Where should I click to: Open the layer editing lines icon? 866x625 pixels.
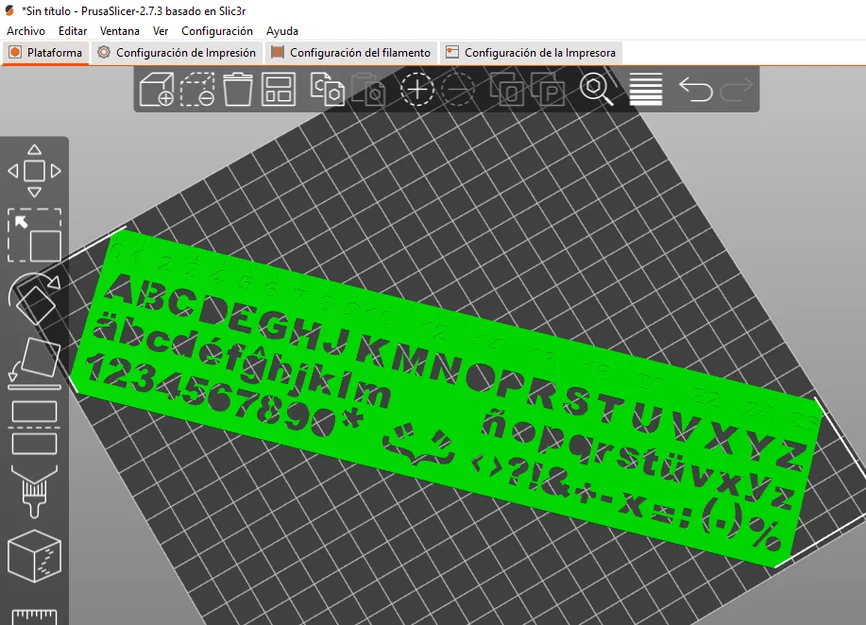[646, 89]
